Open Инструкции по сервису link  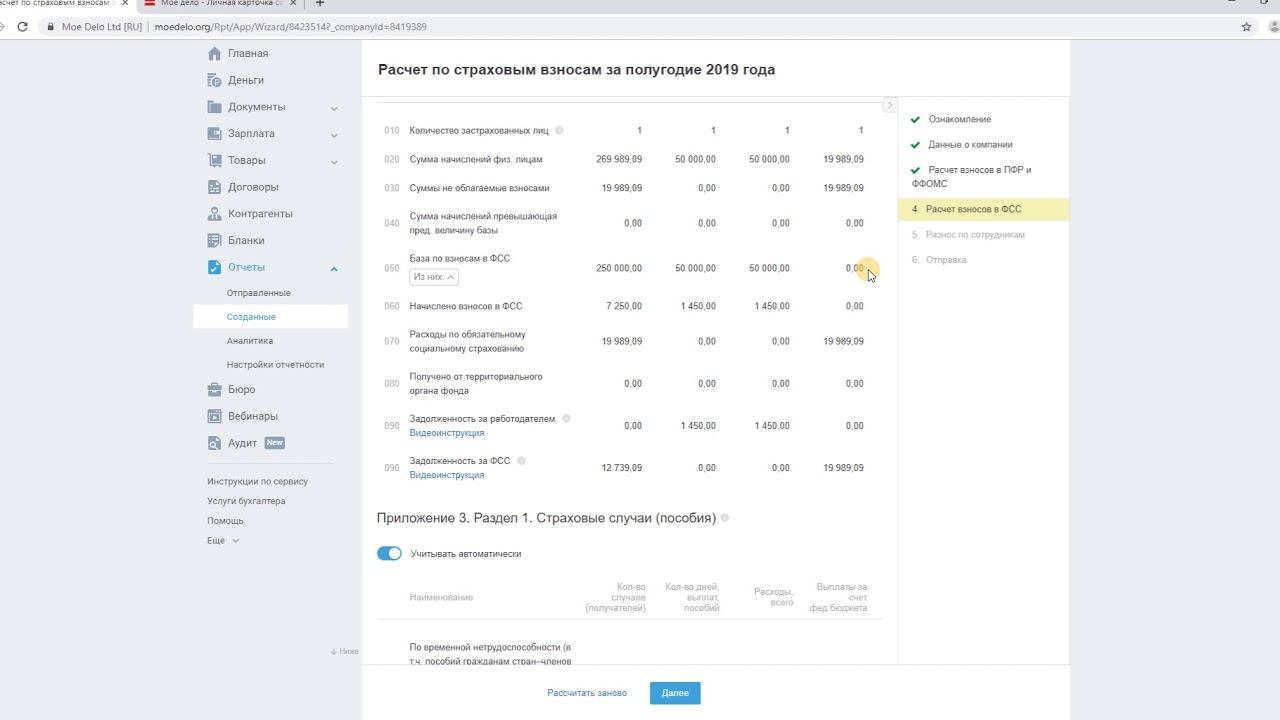click(258, 482)
